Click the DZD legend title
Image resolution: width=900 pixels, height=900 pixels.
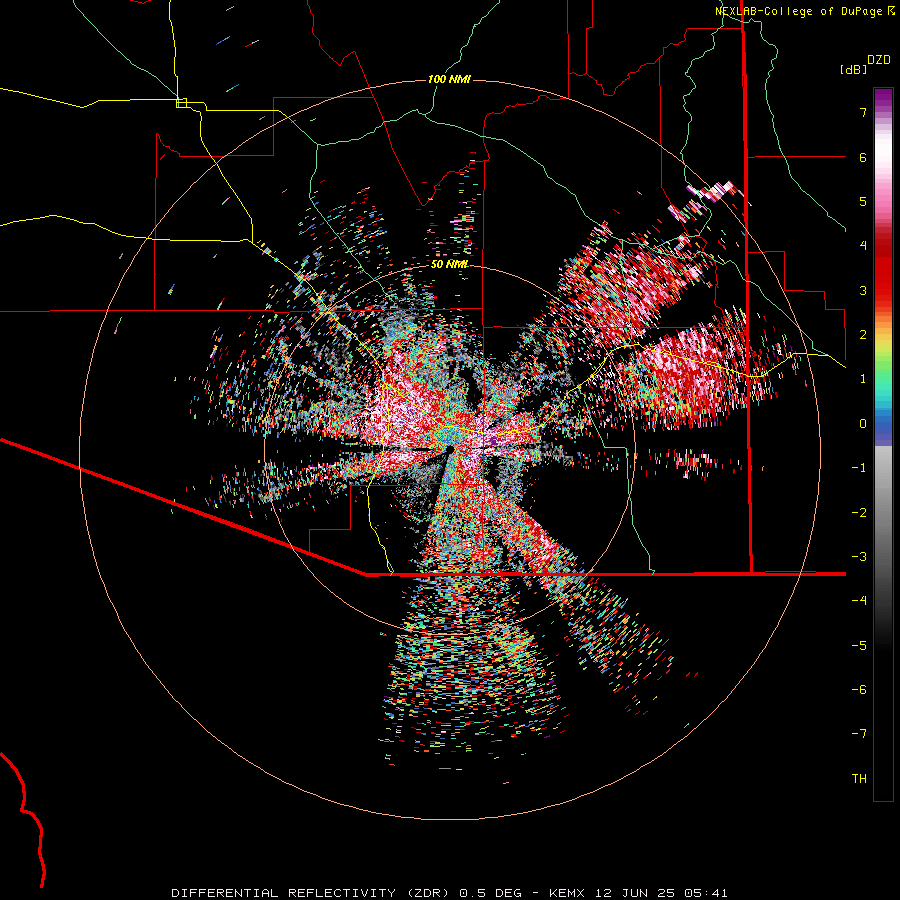point(879,60)
